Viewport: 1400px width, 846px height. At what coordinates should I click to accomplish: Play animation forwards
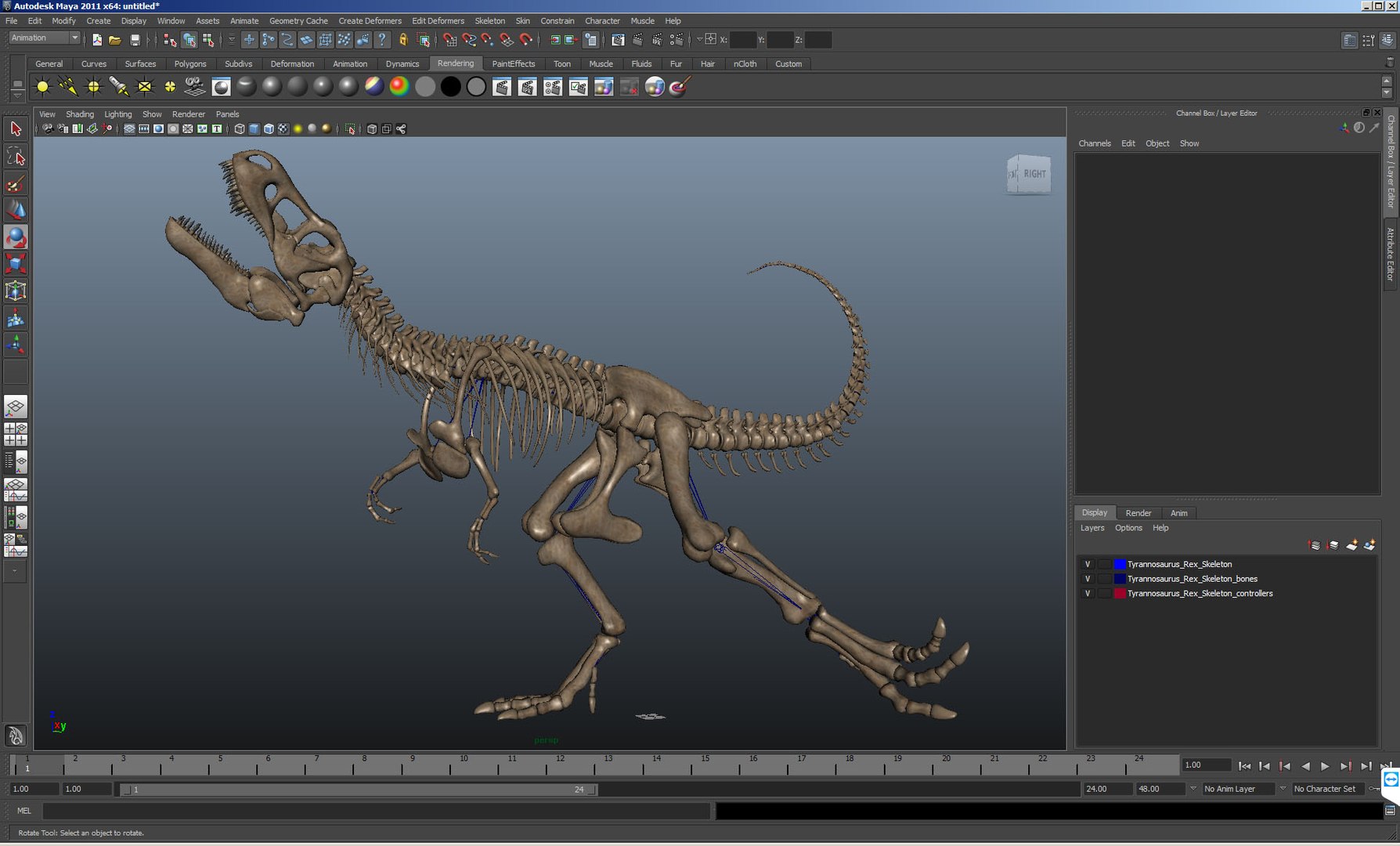point(1325,766)
